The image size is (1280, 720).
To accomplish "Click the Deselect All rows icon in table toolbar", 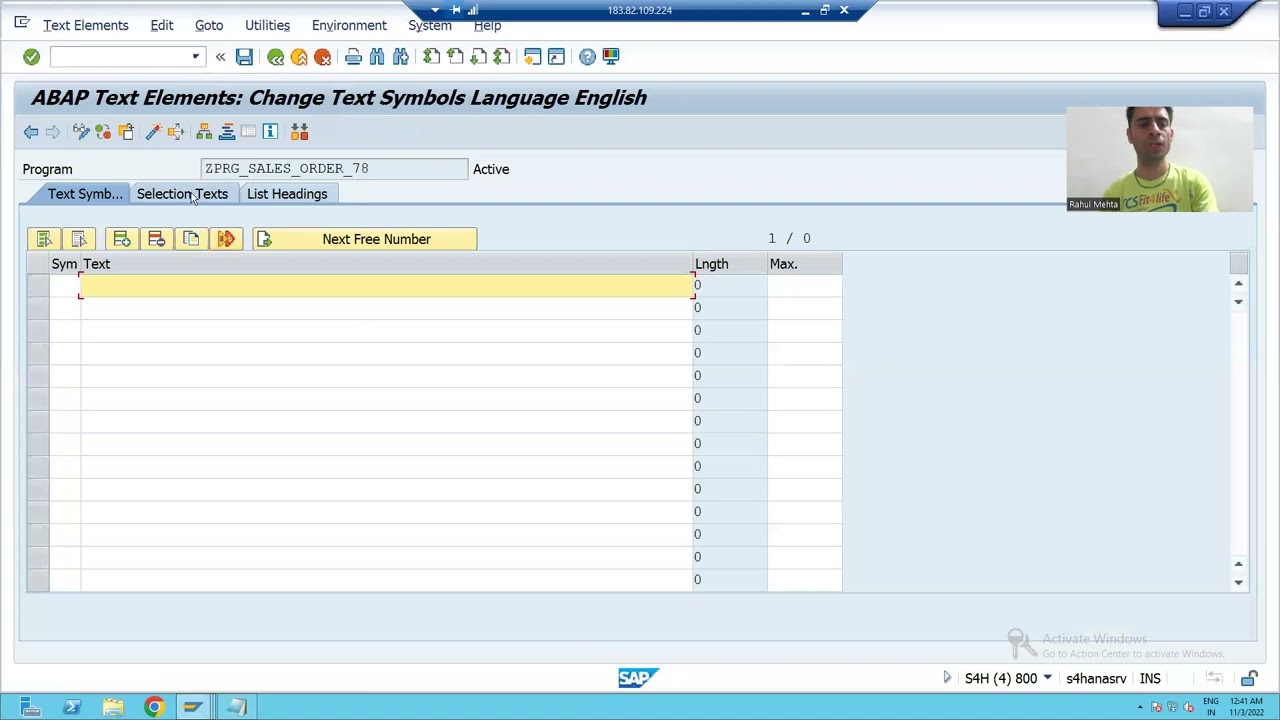I will coord(79,239).
